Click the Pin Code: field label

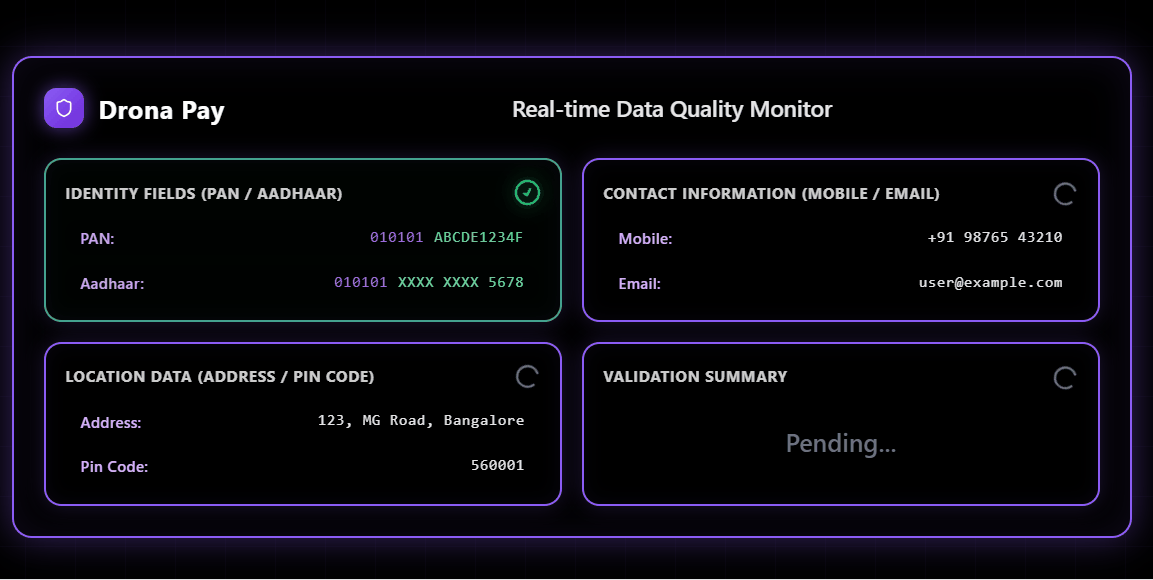coord(114,467)
